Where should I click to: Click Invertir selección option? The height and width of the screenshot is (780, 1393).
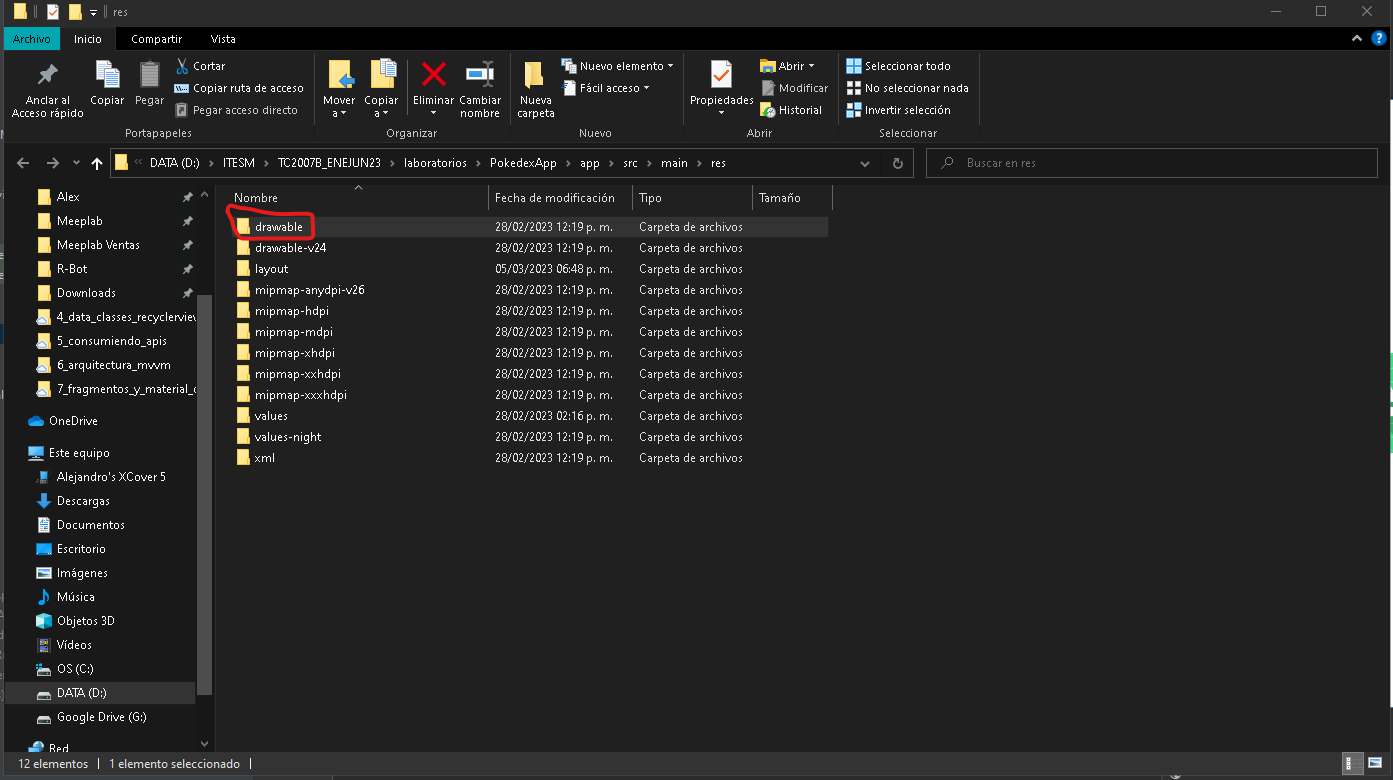click(x=906, y=110)
